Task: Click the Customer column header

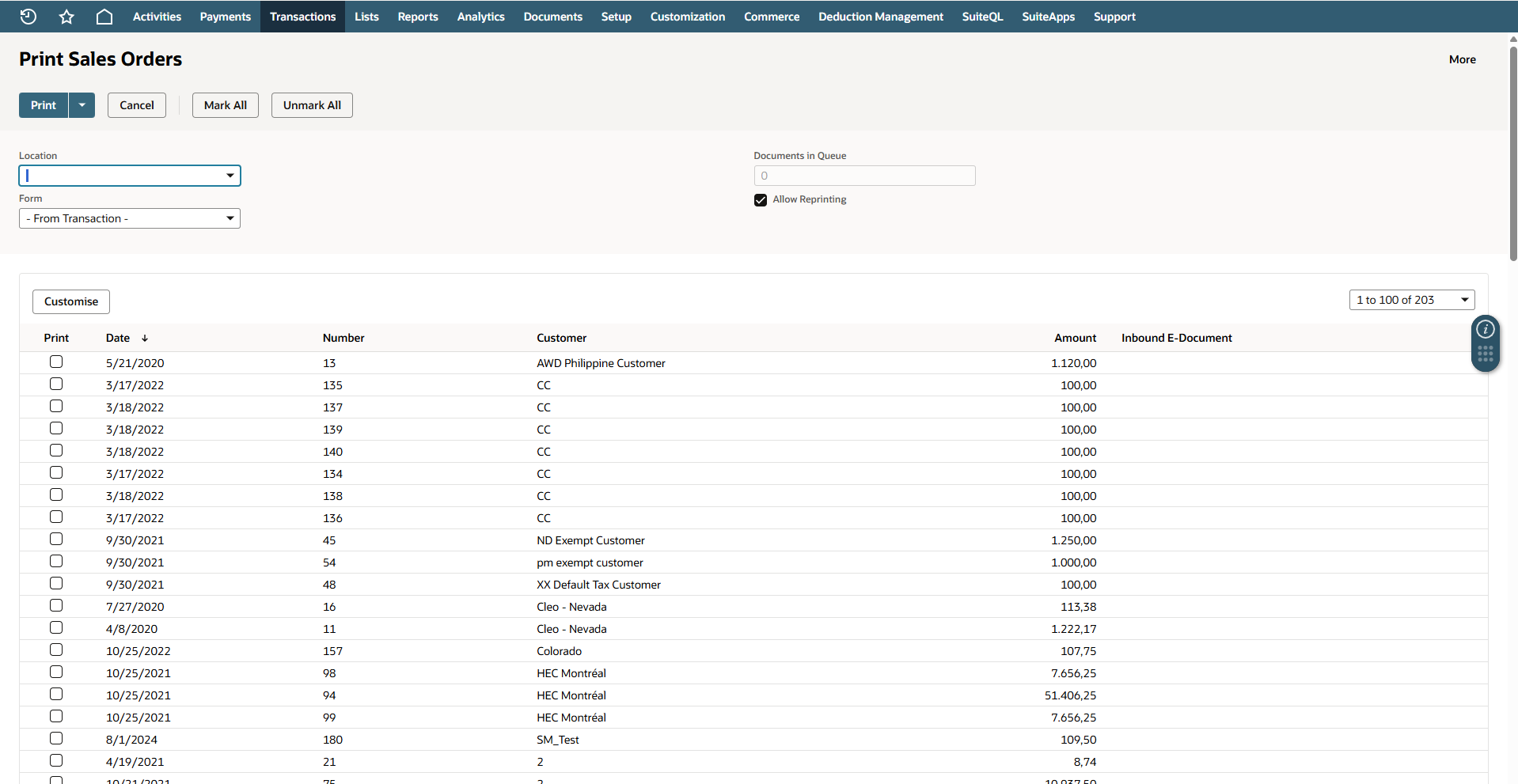Action: click(x=562, y=338)
